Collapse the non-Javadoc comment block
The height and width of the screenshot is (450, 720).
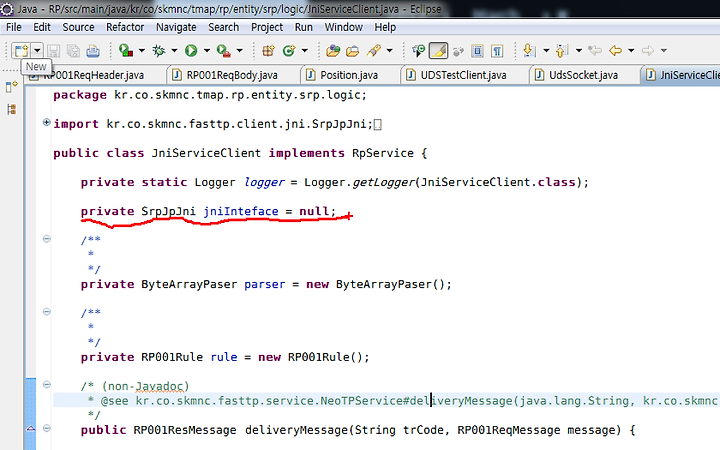(46, 385)
